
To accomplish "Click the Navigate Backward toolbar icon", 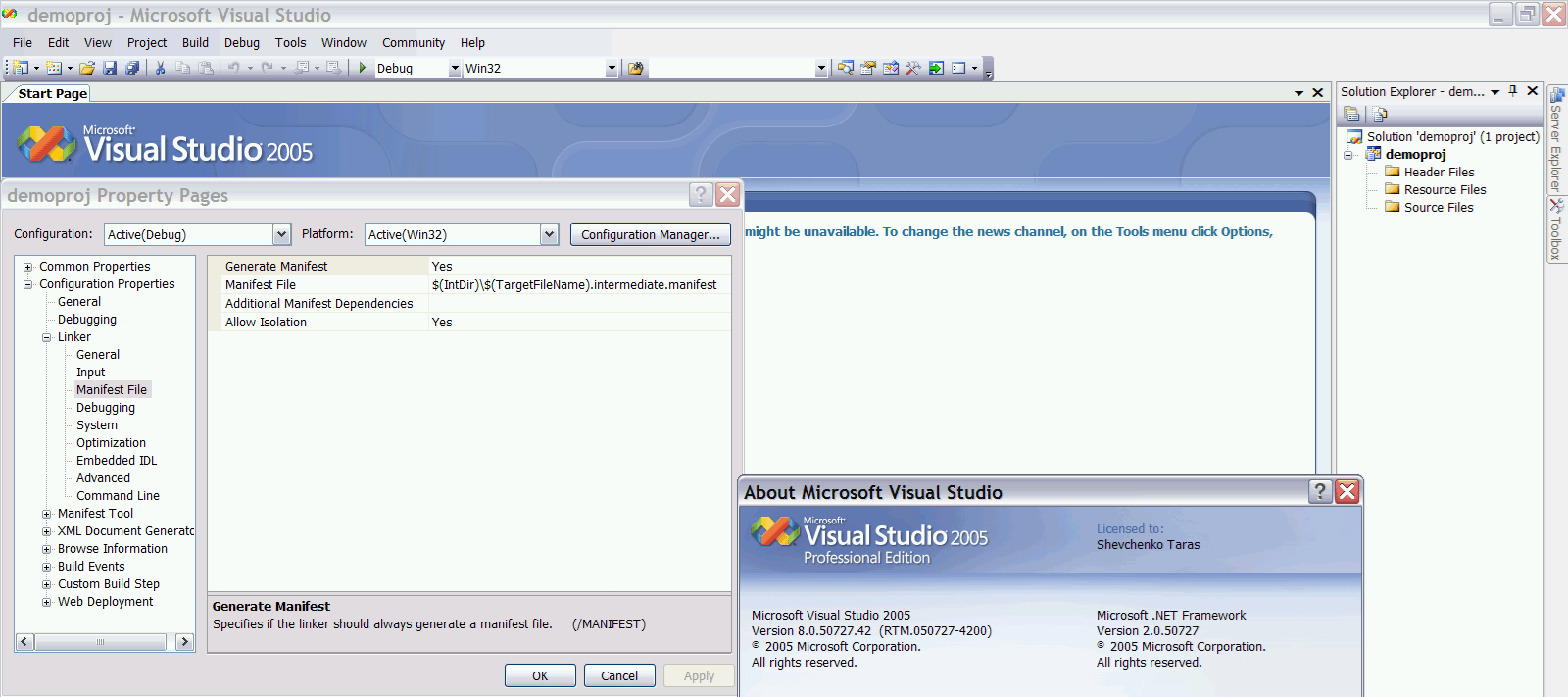I will (302, 68).
